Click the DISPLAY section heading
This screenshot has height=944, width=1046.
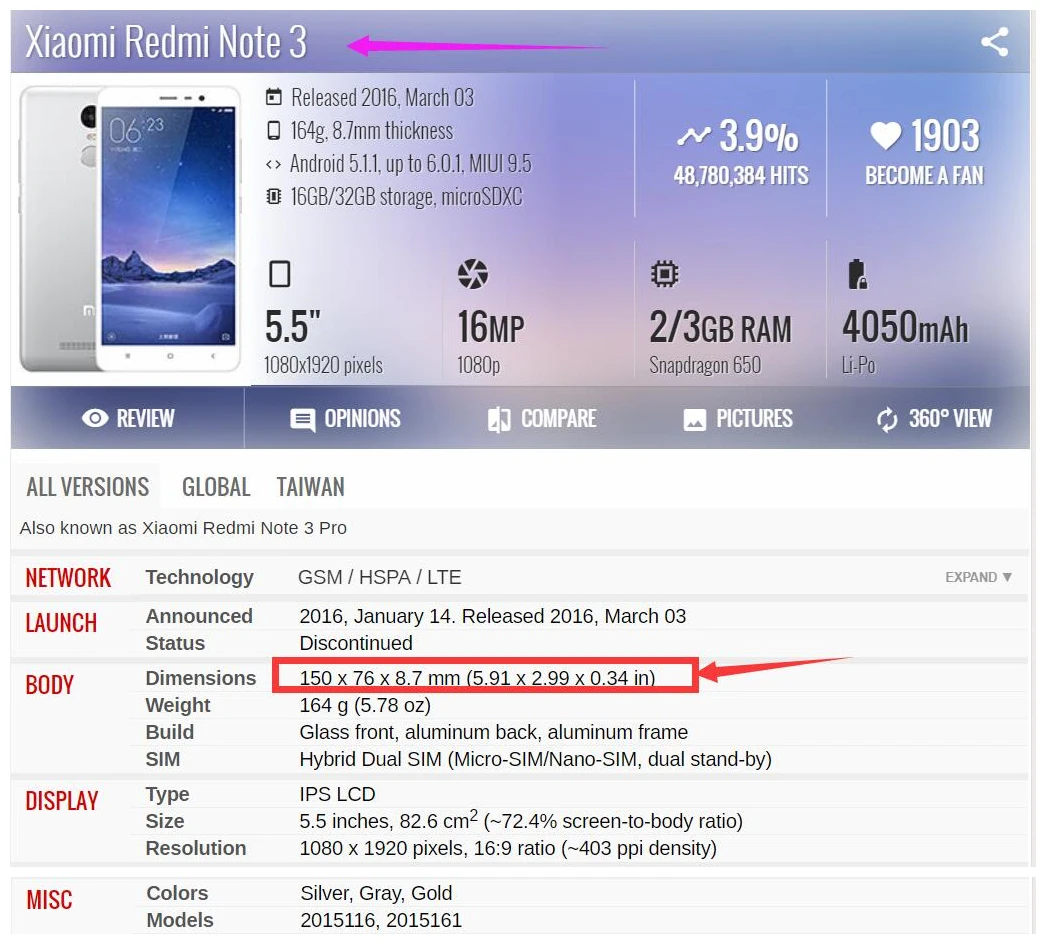point(61,801)
